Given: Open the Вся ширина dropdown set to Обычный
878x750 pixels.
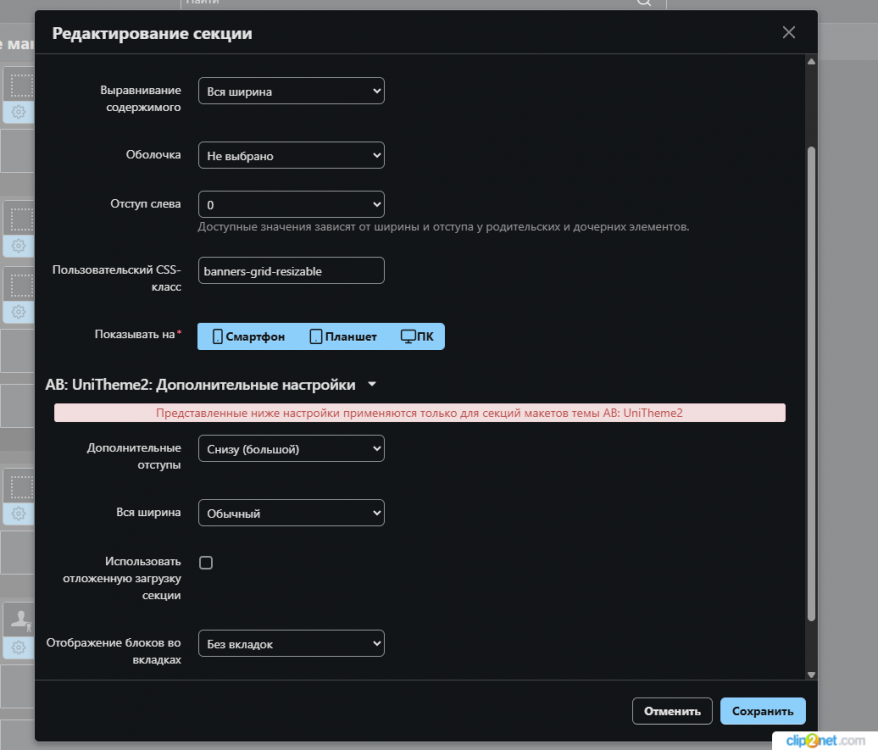Looking at the screenshot, I should point(291,513).
